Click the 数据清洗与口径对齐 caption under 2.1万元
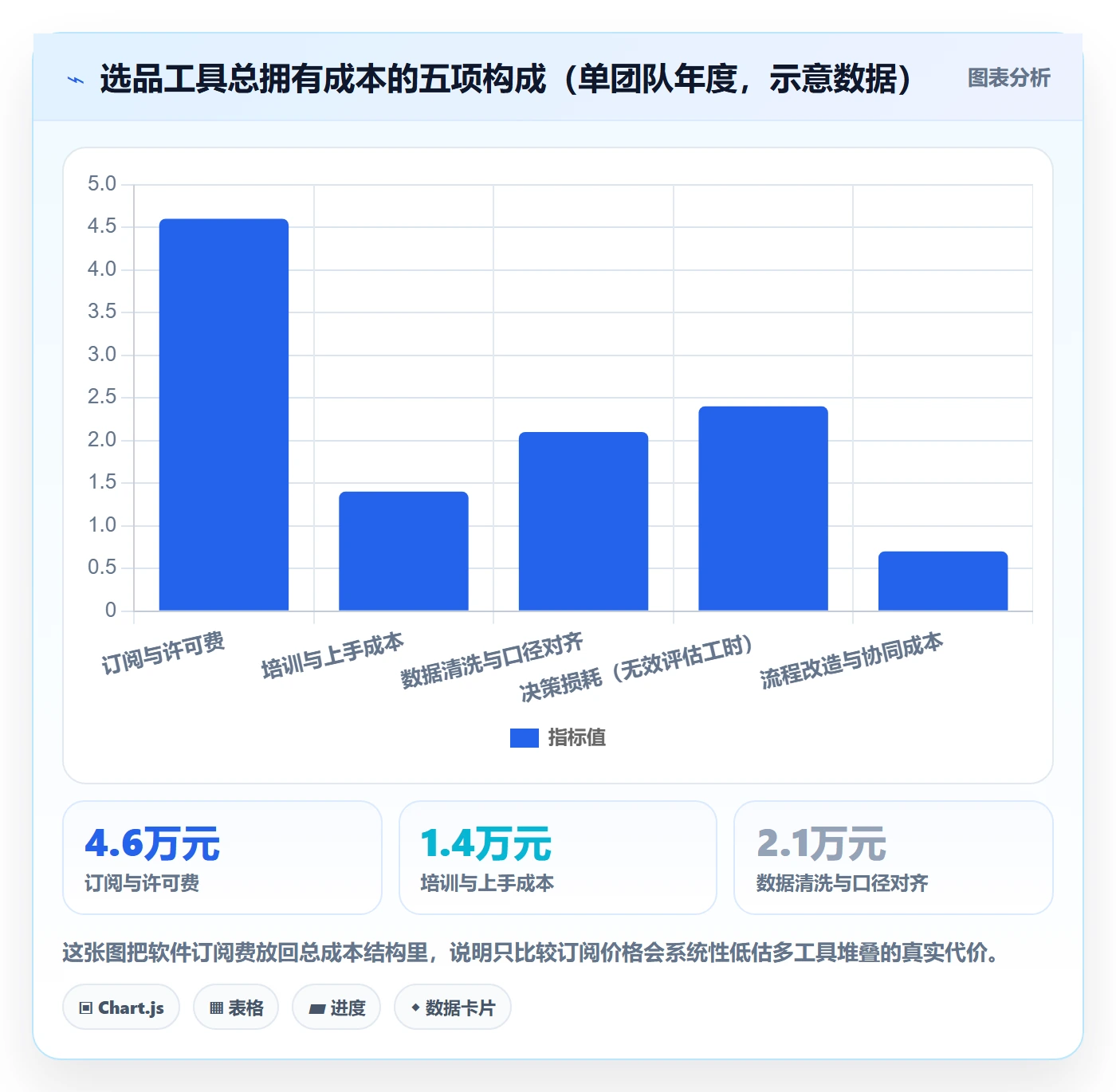The height and width of the screenshot is (1092, 1116). click(843, 883)
